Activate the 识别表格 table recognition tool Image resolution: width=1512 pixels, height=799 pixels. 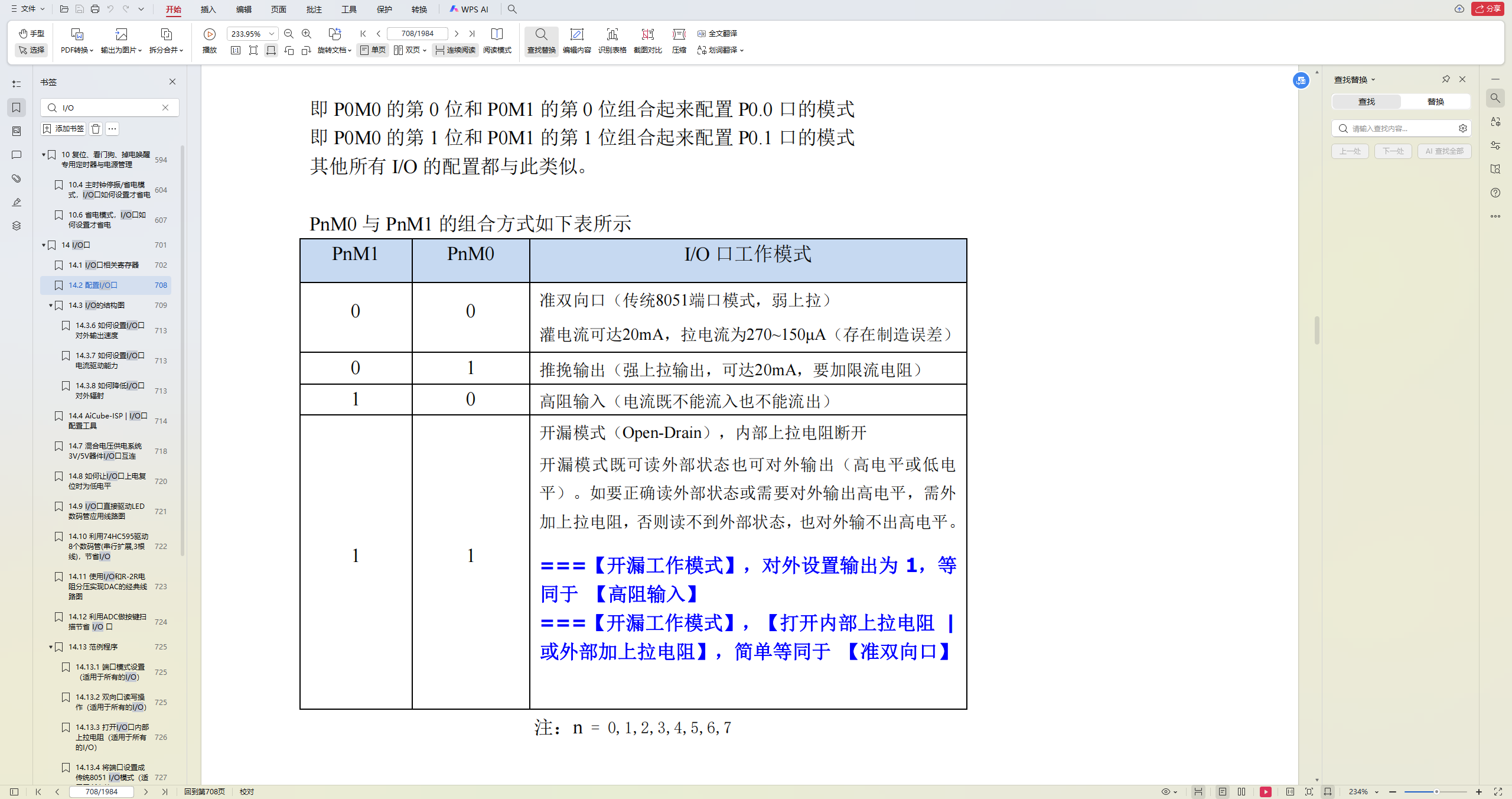[612, 41]
